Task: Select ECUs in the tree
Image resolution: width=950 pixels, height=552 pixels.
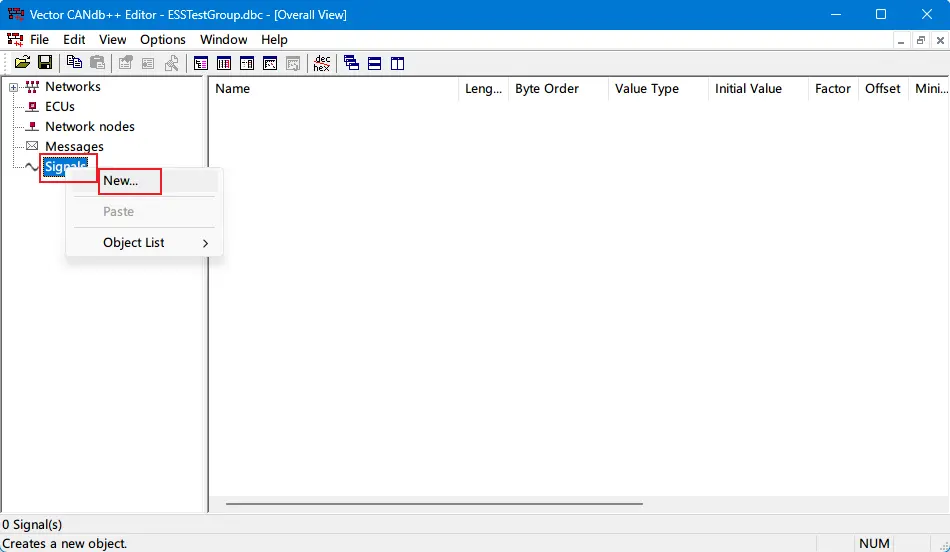Action: click(x=60, y=106)
